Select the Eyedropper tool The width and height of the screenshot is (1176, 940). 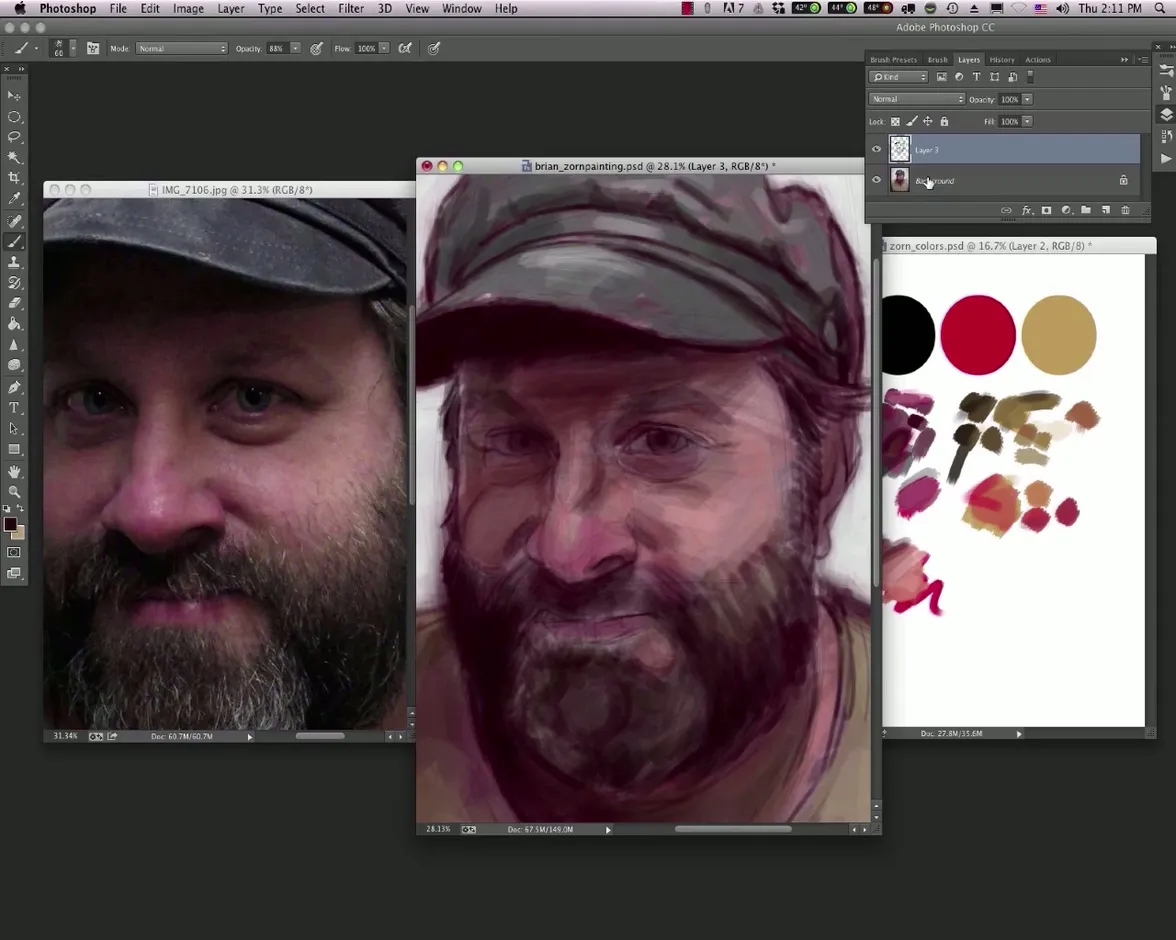14,199
